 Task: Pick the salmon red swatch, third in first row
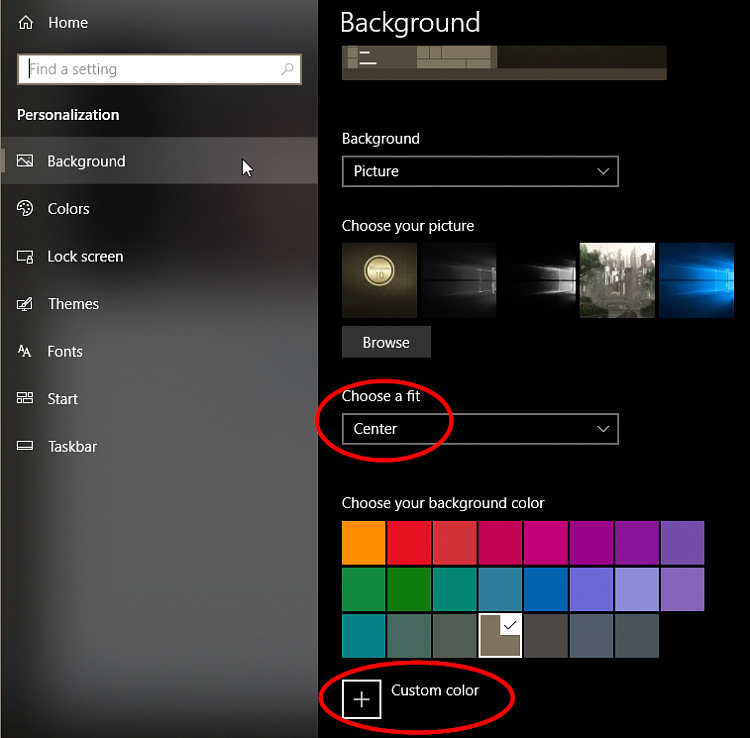click(454, 543)
